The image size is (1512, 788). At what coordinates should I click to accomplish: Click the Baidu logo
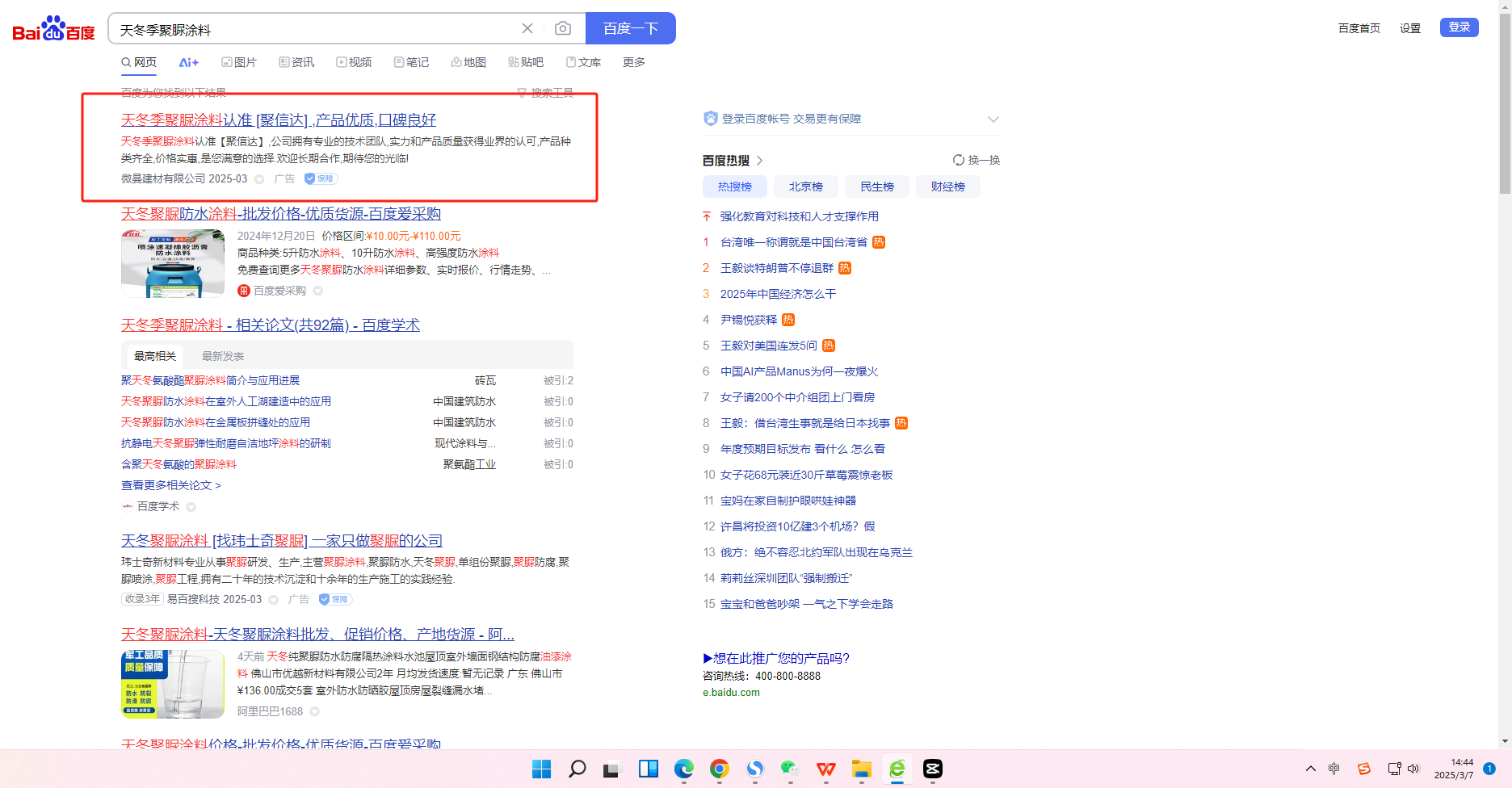53,29
